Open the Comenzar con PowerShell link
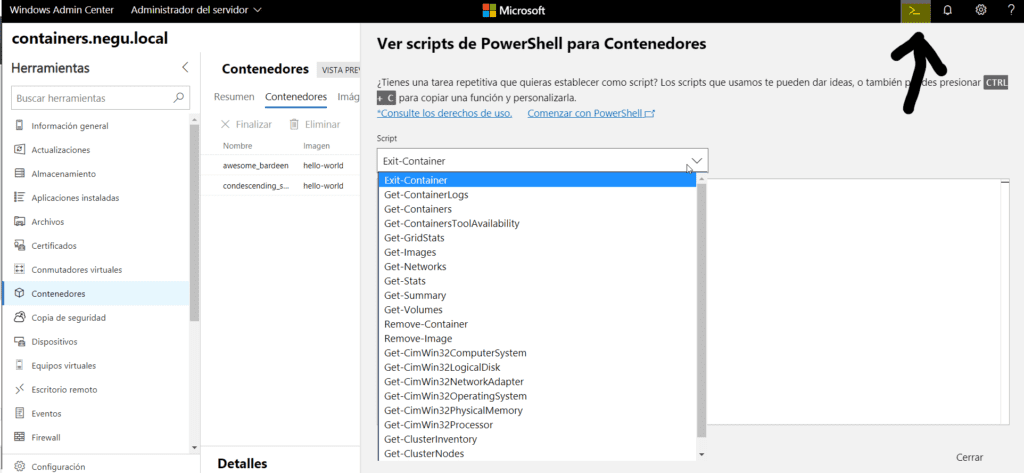The height and width of the screenshot is (473, 1024). [x=590, y=113]
